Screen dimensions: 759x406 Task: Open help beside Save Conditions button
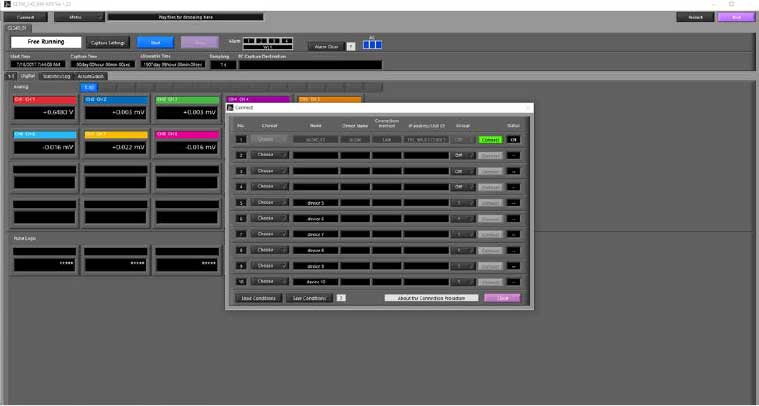pos(341,298)
